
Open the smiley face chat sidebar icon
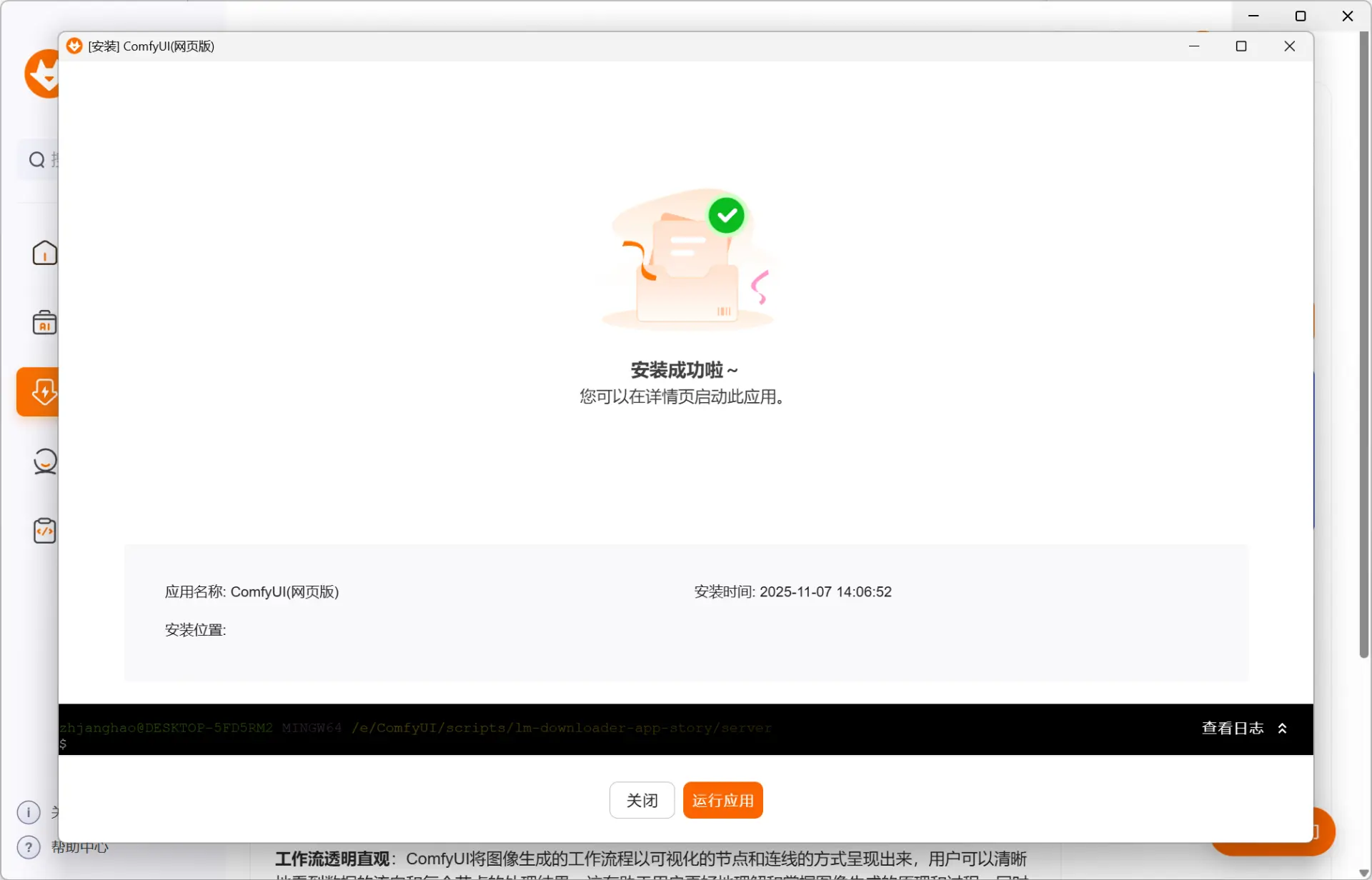44,461
